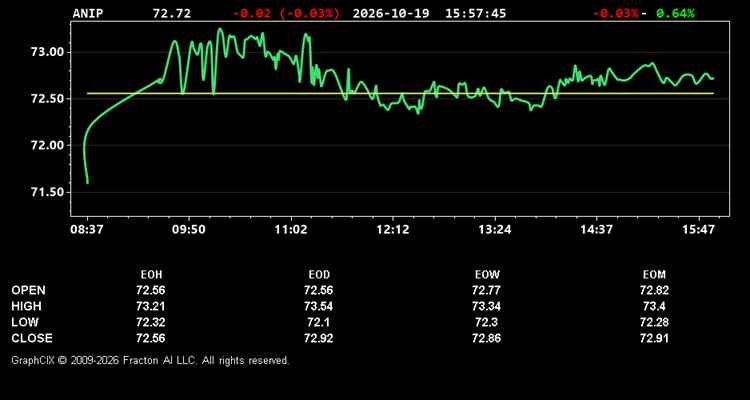The width and height of the screenshot is (750, 400).
Task: Select the EOW high value 73.34
Action: [486, 306]
